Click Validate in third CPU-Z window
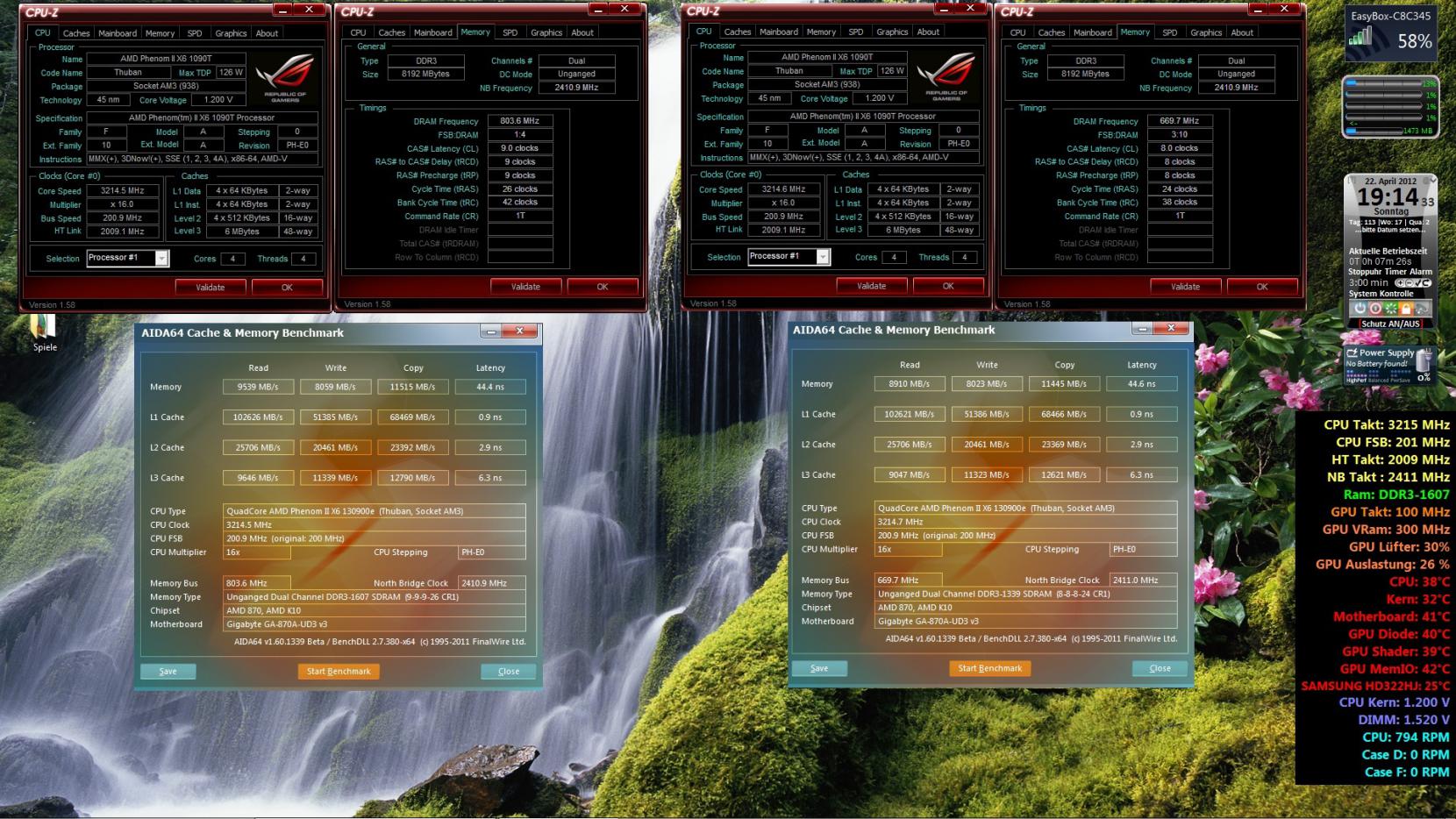This screenshot has height=819, width=1456. (871, 285)
